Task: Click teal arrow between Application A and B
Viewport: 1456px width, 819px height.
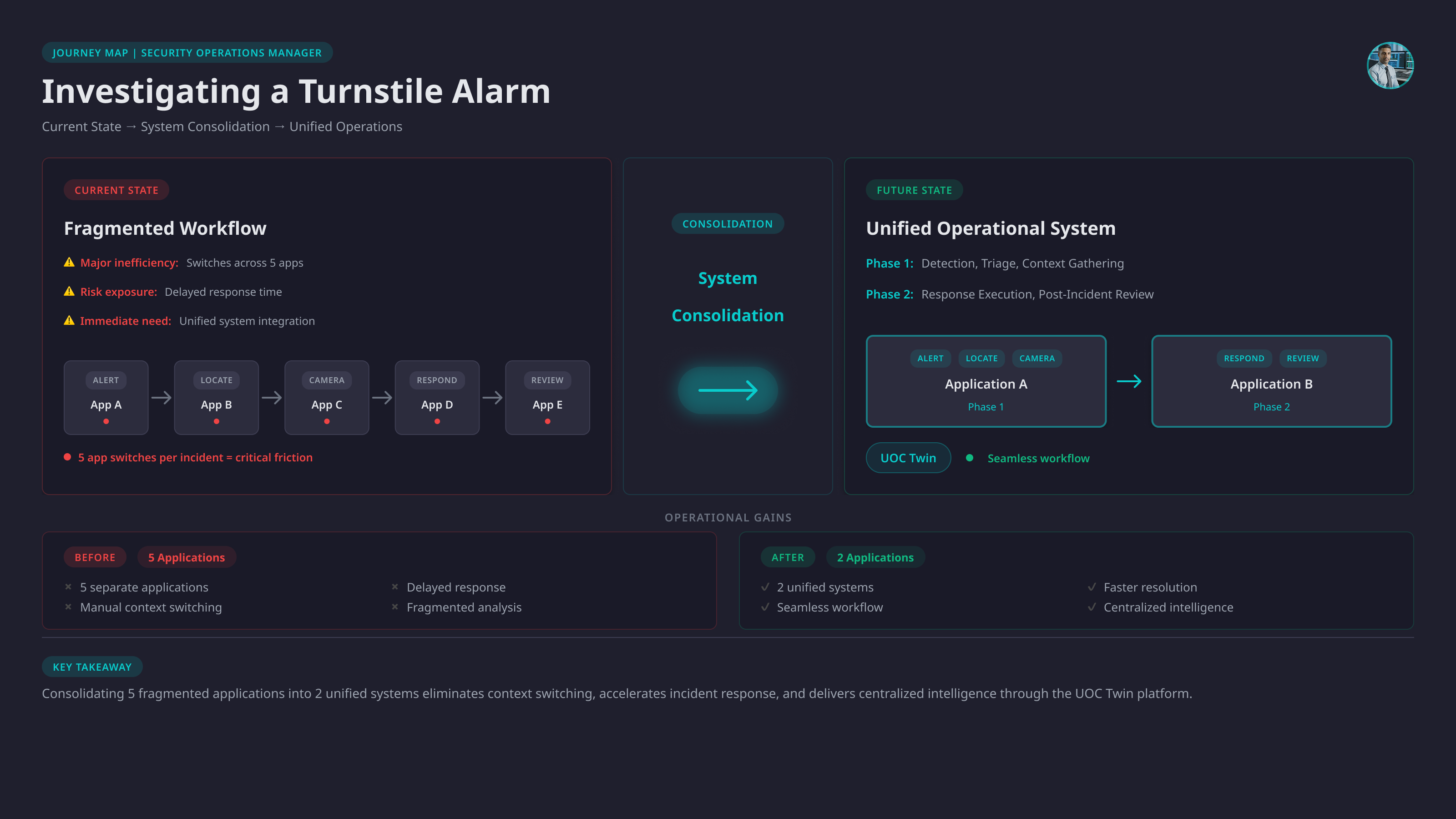Action: click(1129, 382)
